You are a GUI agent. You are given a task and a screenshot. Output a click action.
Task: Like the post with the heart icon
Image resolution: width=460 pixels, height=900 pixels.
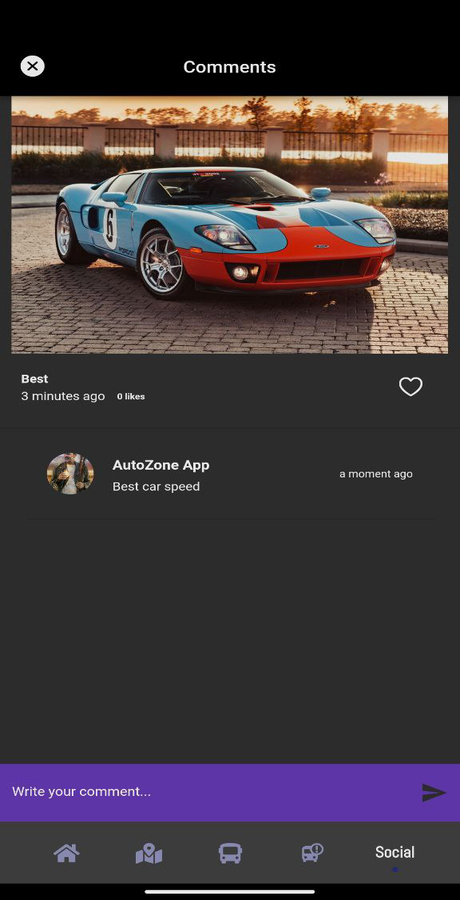click(x=411, y=387)
